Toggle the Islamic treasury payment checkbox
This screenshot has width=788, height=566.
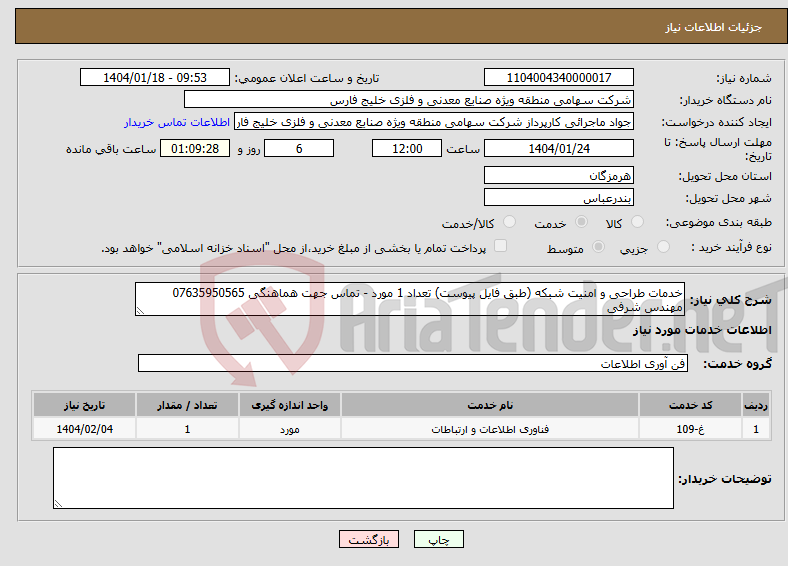point(501,245)
